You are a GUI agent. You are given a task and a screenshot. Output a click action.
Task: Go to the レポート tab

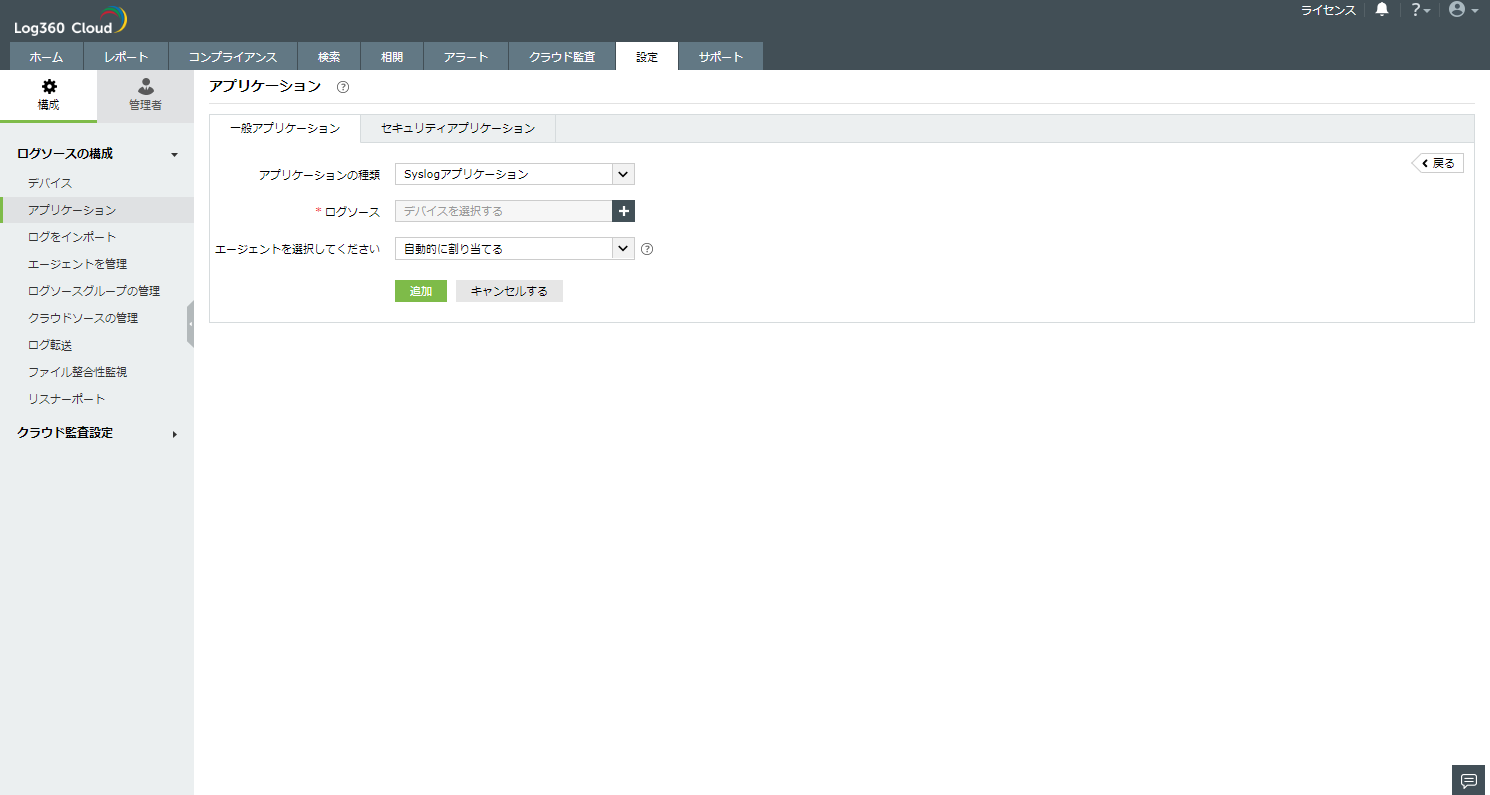pyautogui.click(x=126, y=57)
